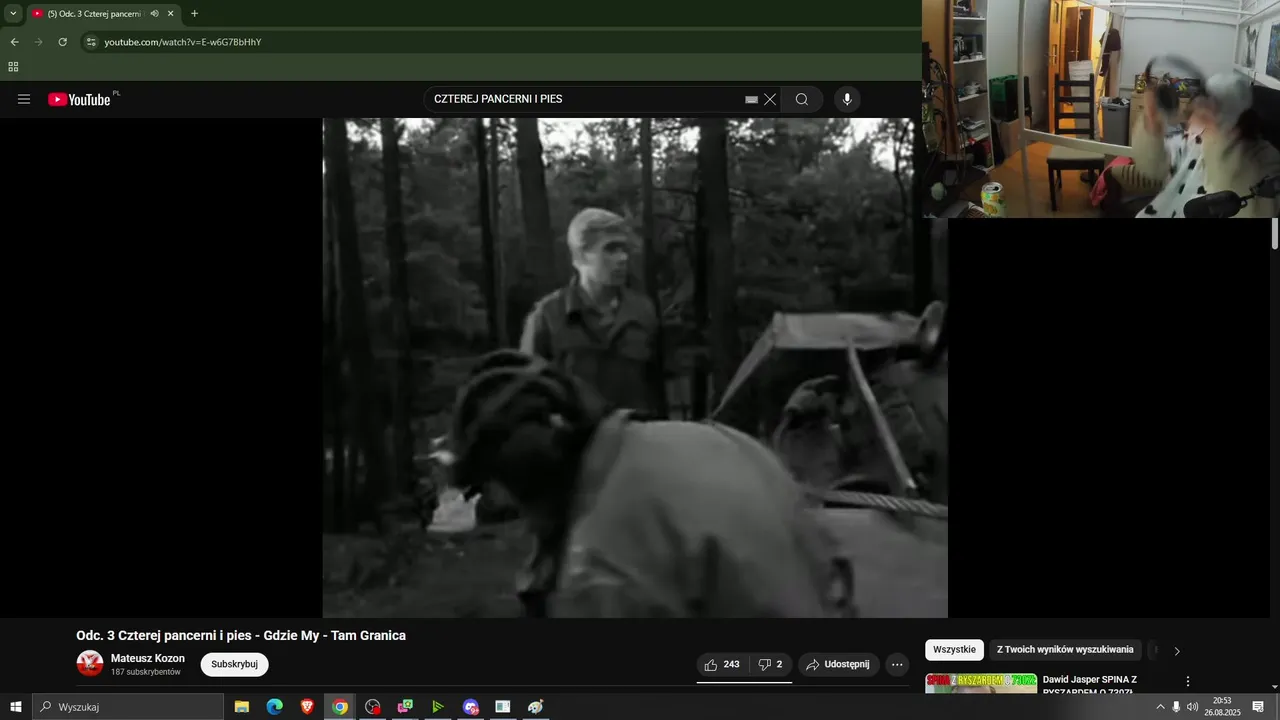
Task: Select the Wszystkie filter chip
Action: click(x=954, y=650)
